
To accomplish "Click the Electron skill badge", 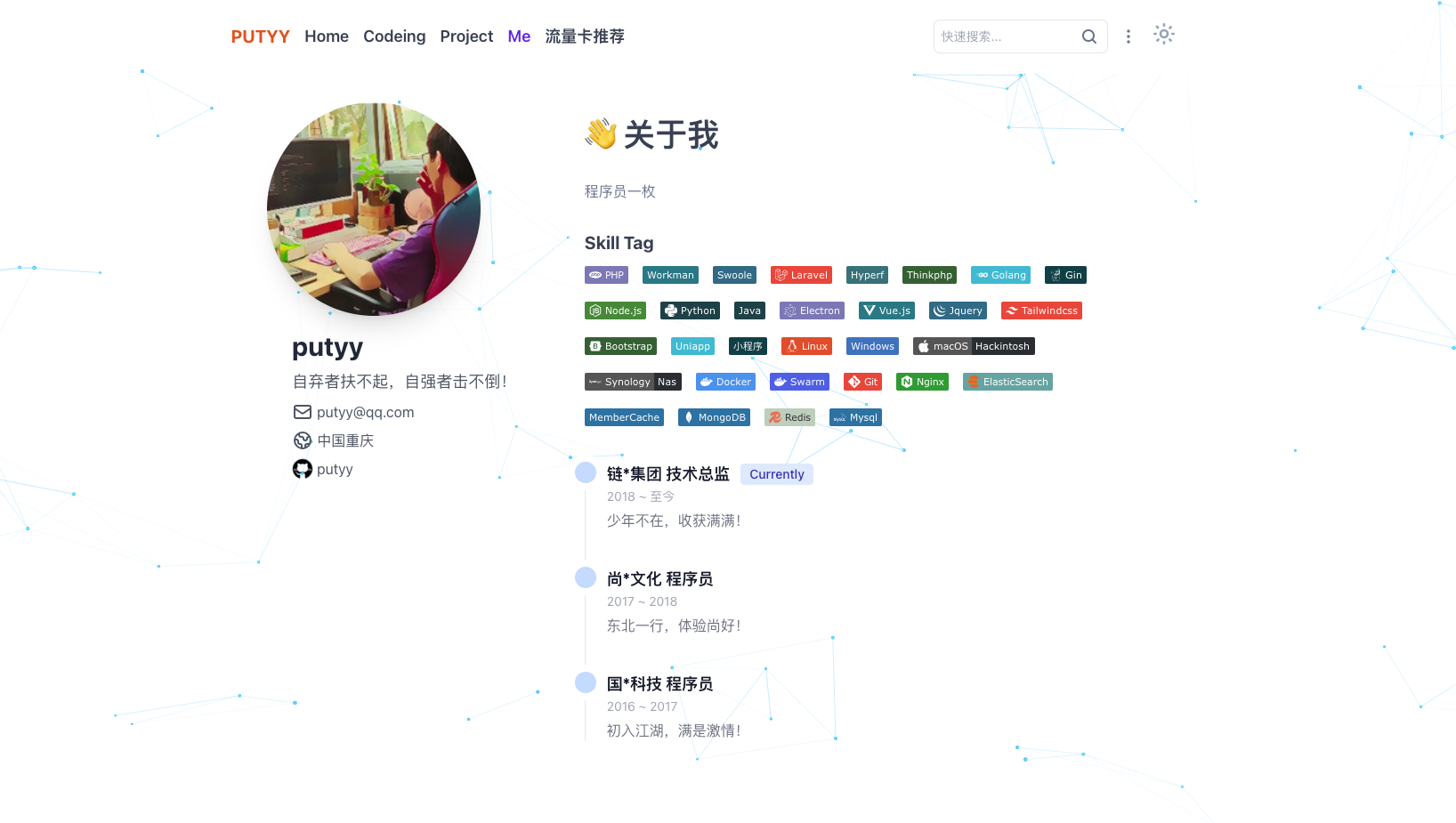I will click(812, 311).
